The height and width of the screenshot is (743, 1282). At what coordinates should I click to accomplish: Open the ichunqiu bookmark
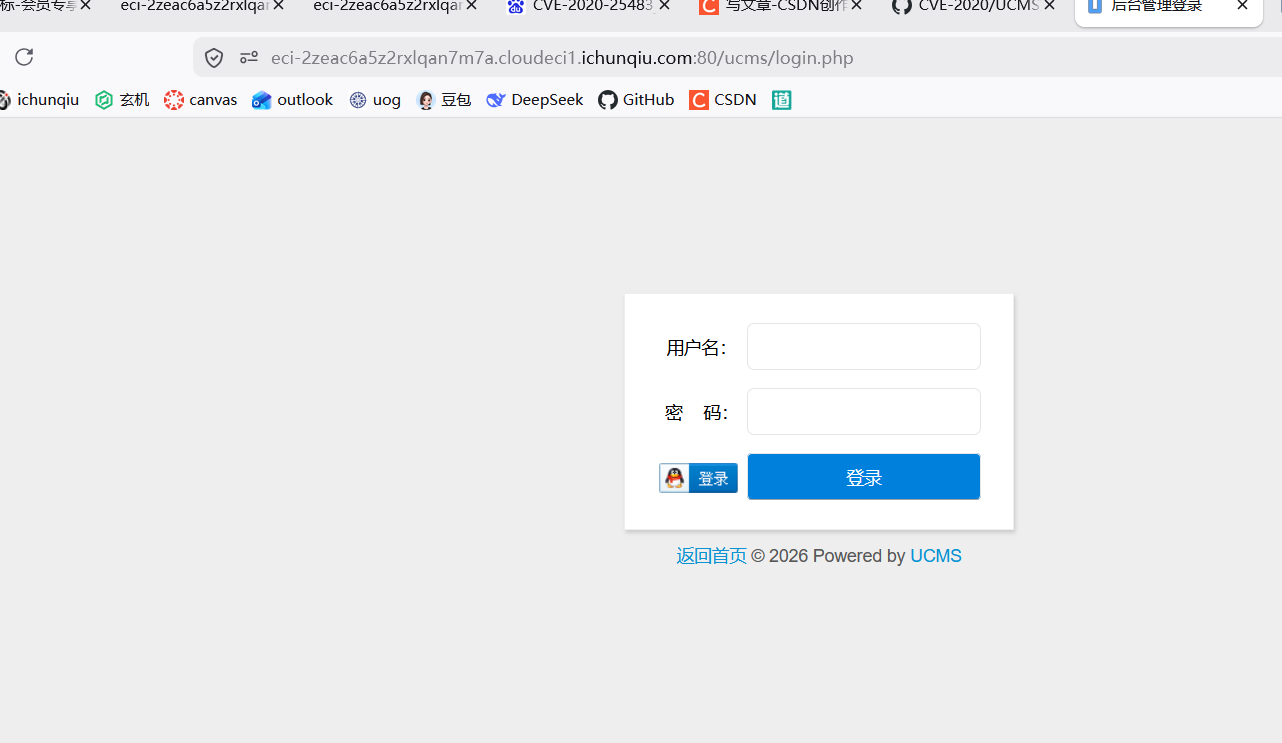coord(39,100)
